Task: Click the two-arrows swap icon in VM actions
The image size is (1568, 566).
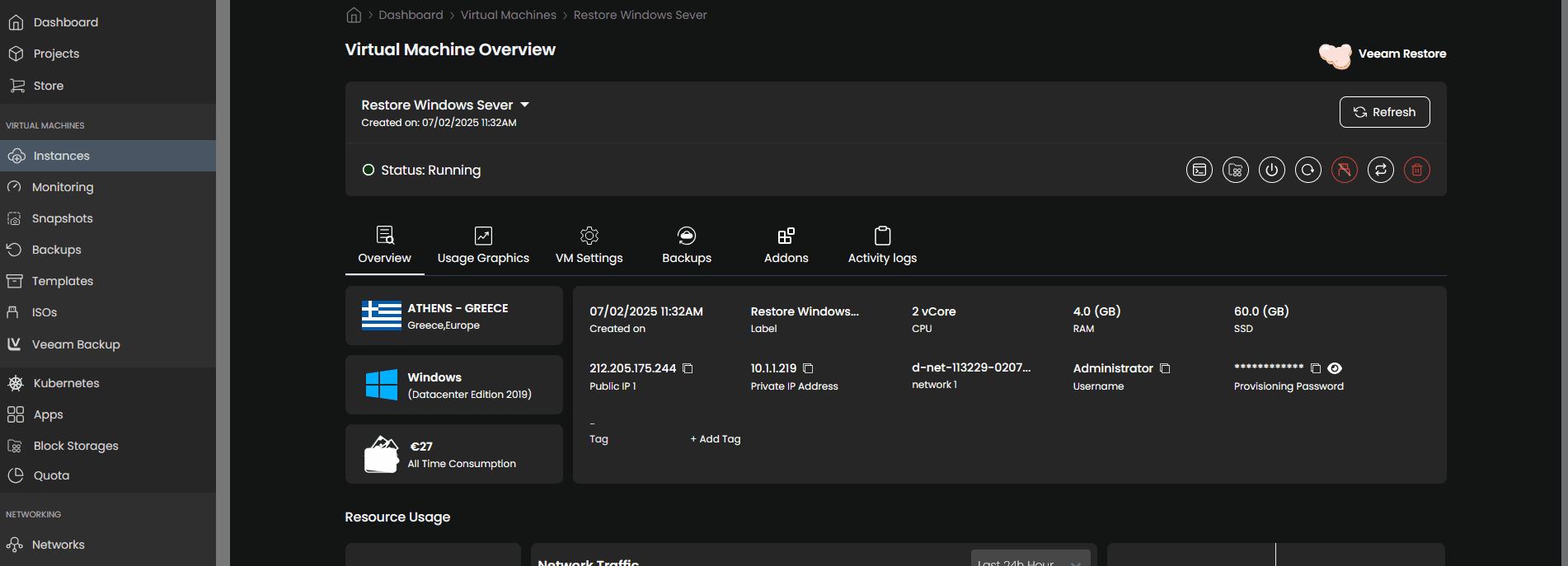Action: click(1380, 170)
